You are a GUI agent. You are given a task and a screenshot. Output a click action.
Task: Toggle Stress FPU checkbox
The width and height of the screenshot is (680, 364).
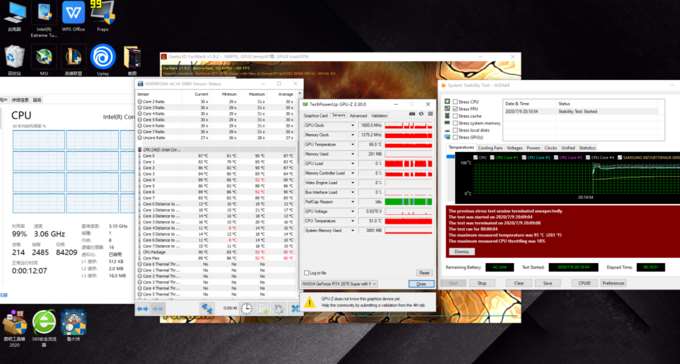pos(455,108)
